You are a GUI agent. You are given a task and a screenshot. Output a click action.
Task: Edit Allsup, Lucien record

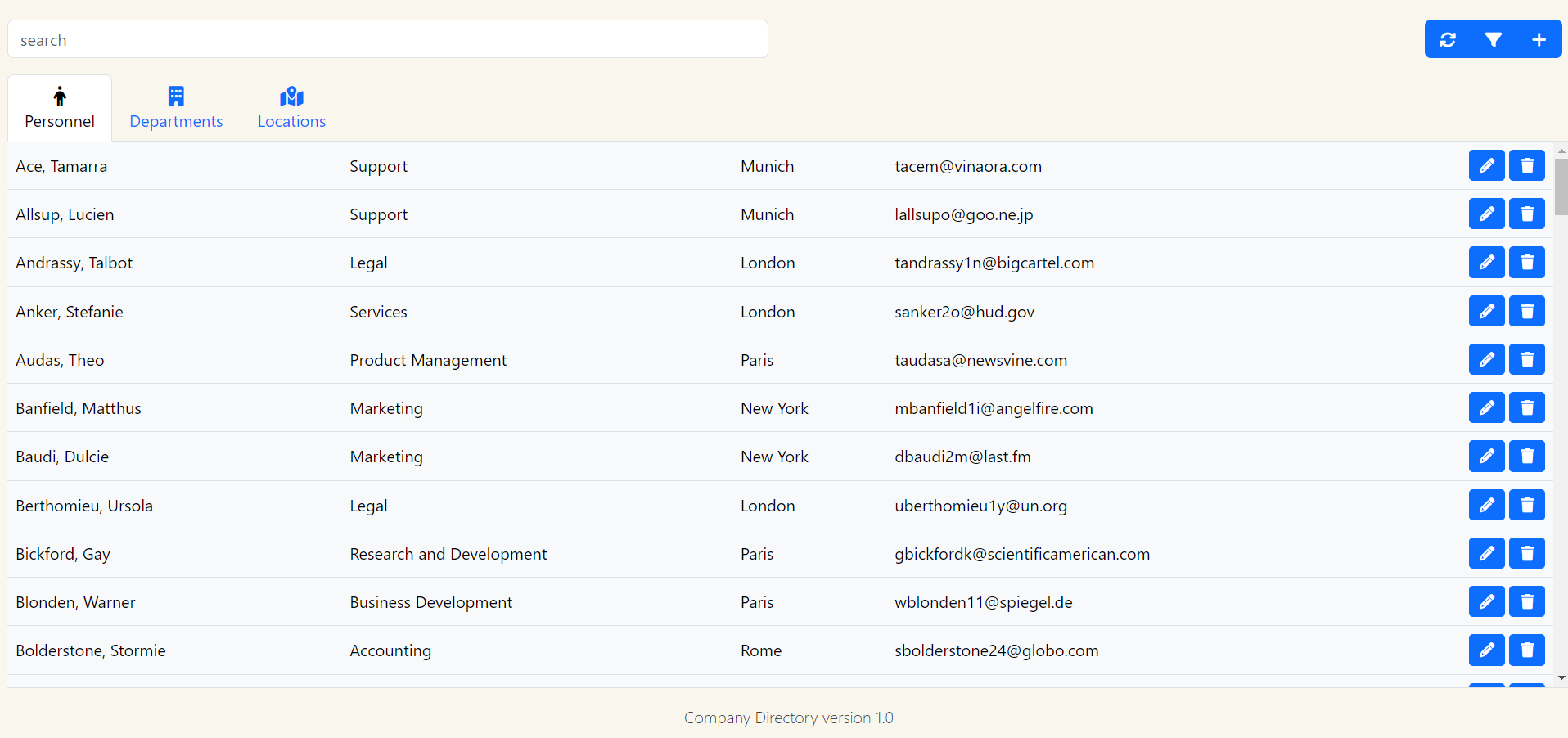point(1487,214)
